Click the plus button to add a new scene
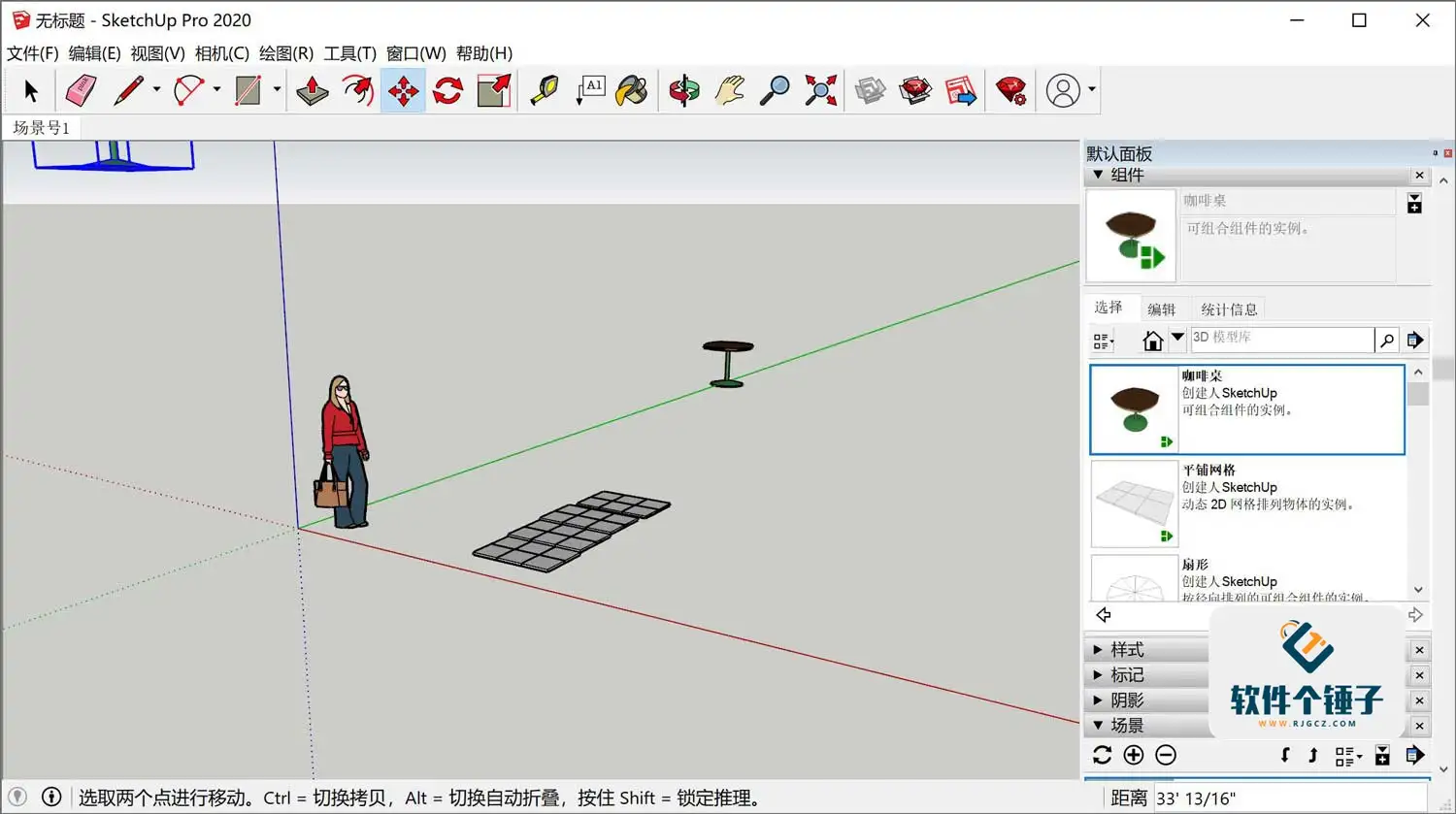Image resolution: width=1456 pixels, height=814 pixels. [1134, 755]
